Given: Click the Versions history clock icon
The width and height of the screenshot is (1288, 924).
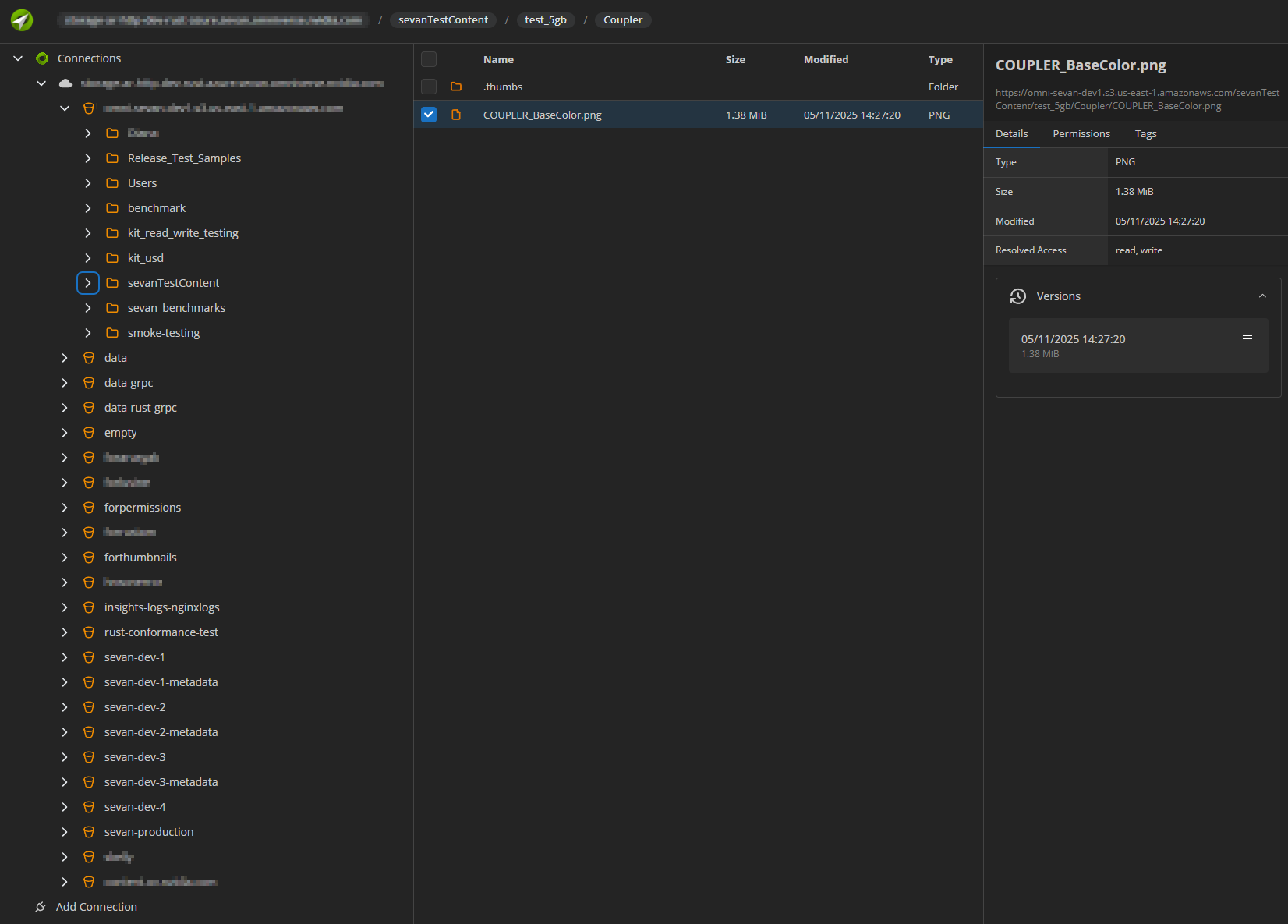Looking at the screenshot, I should coord(1018,296).
